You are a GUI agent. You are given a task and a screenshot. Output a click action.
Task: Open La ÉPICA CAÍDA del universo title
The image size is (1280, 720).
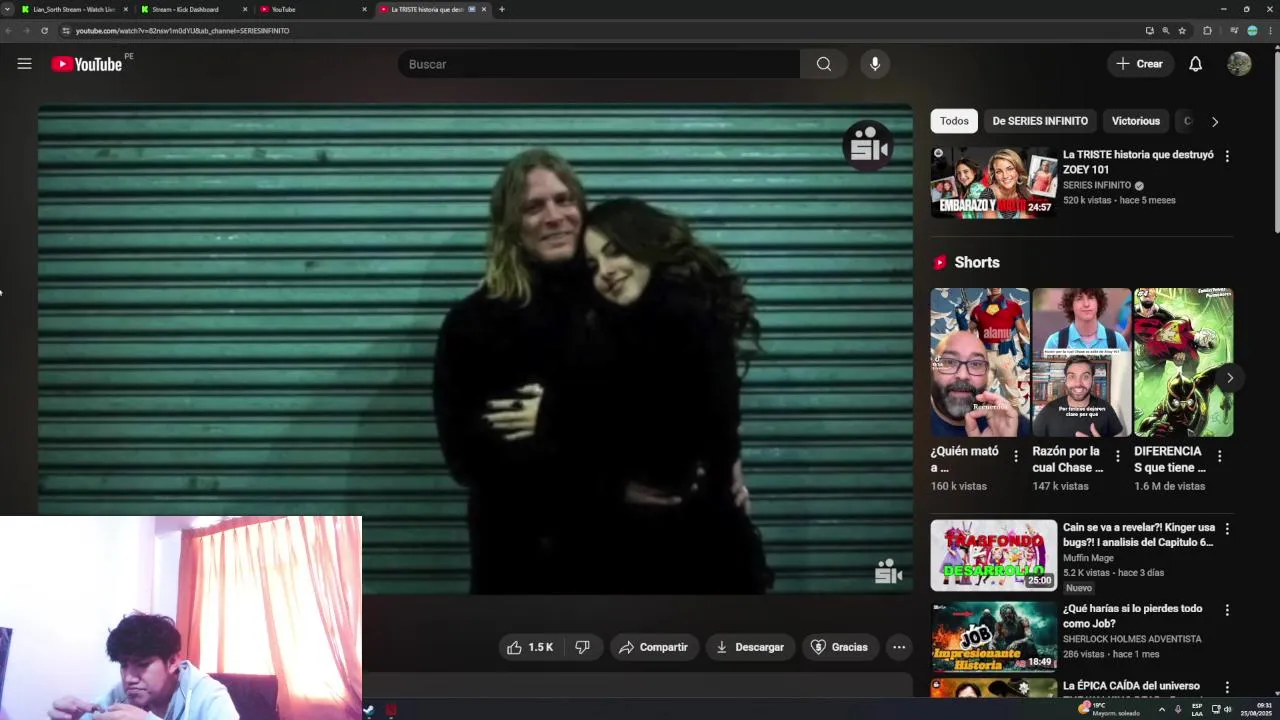tap(1131, 686)
